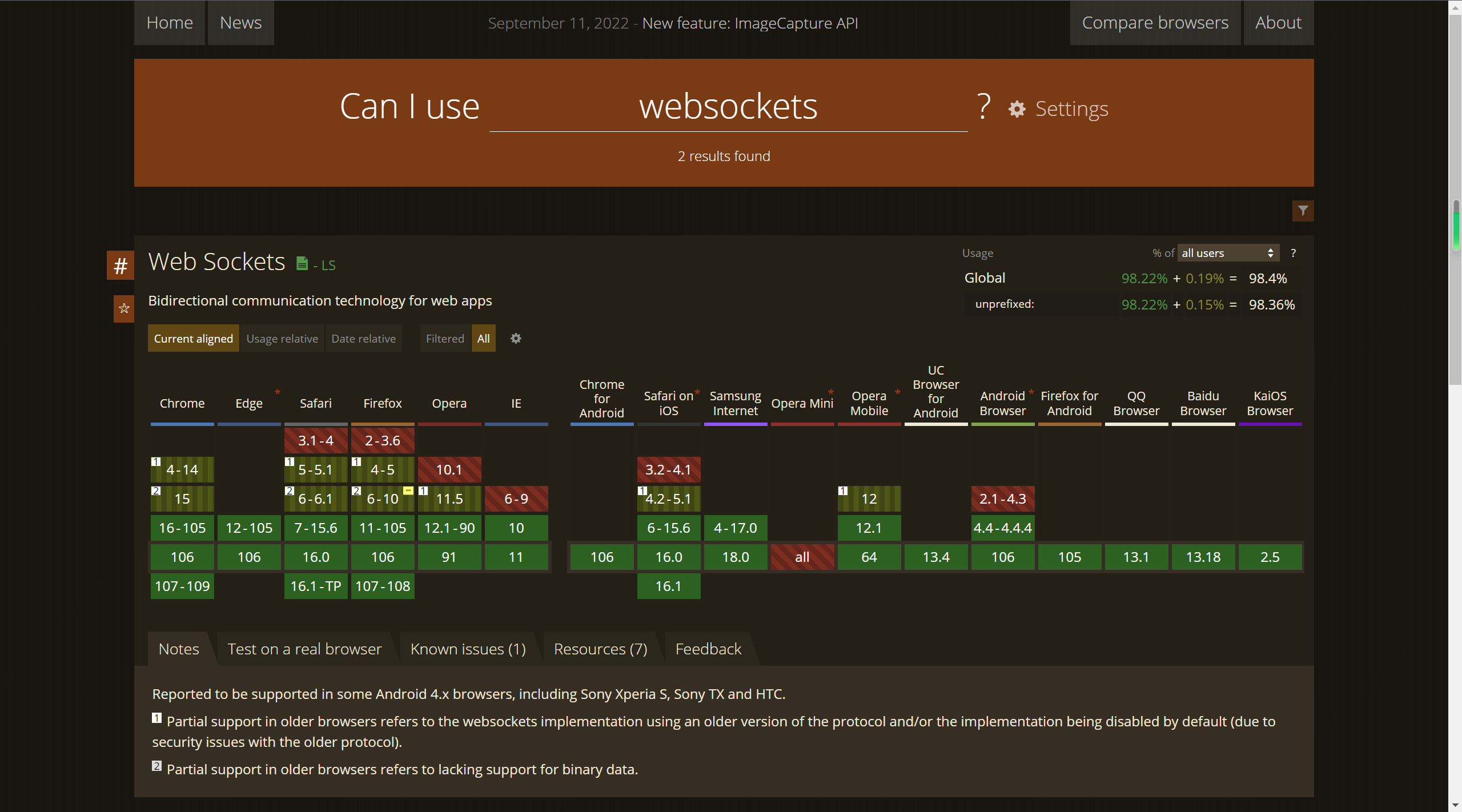1462x812 pixels.
Task: Click the Edge 12-105 cell
Action: 249,528
